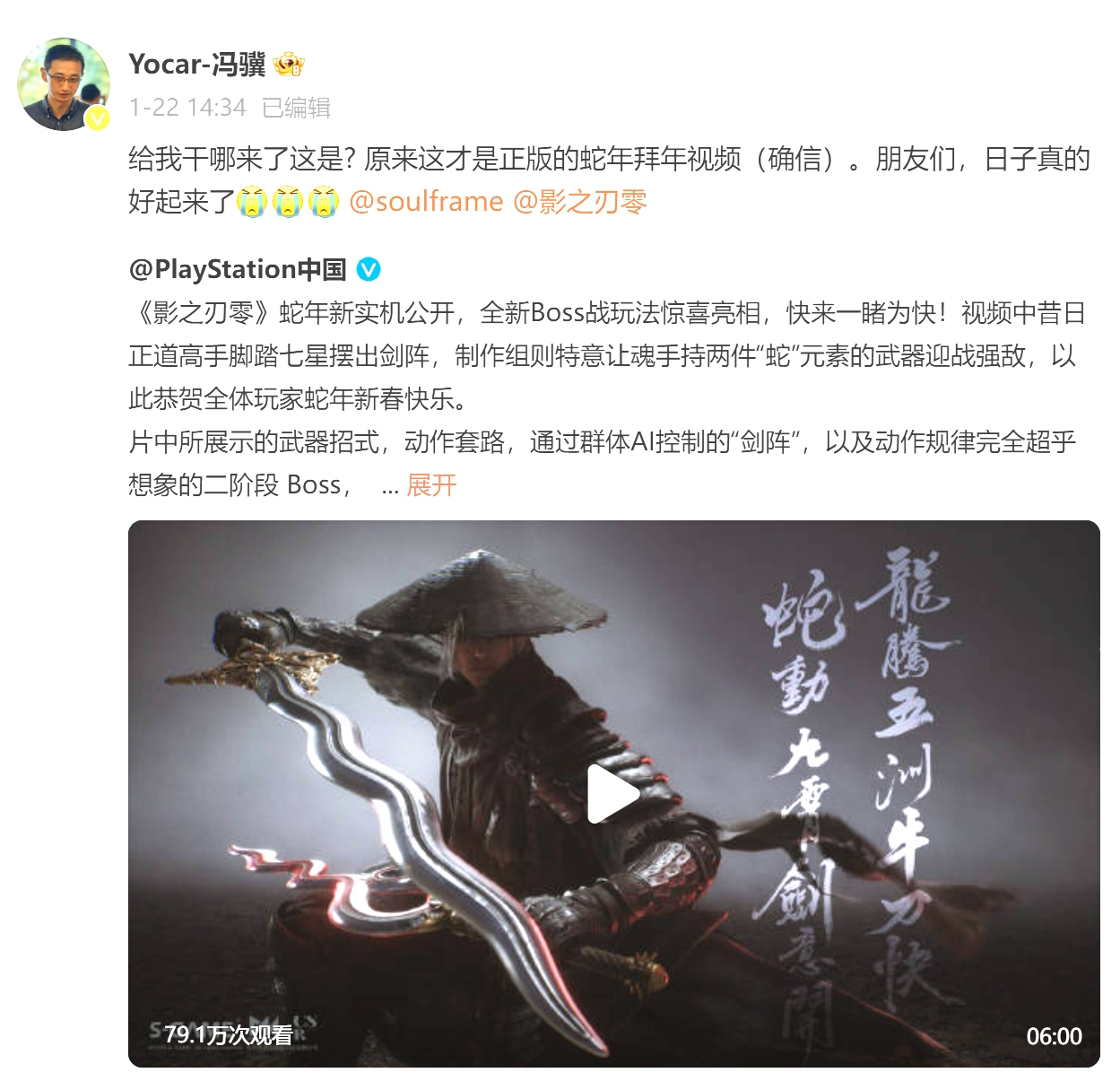Click the third crying emoji
The width and height of the screenshot is (1120, 1090).
tap(323, 202)
